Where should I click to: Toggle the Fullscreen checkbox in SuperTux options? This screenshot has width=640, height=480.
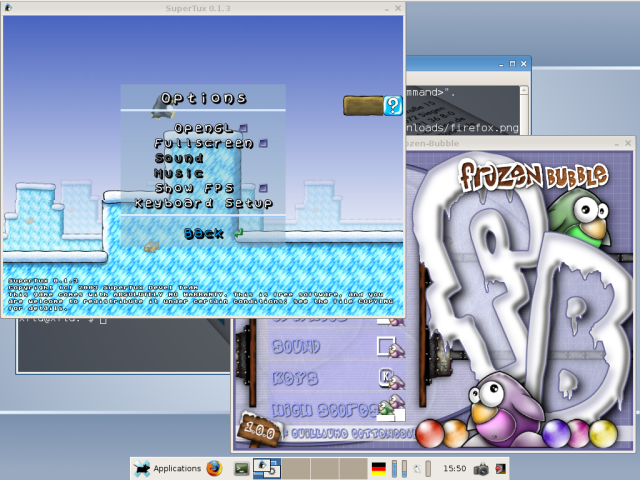pos(263,143)
